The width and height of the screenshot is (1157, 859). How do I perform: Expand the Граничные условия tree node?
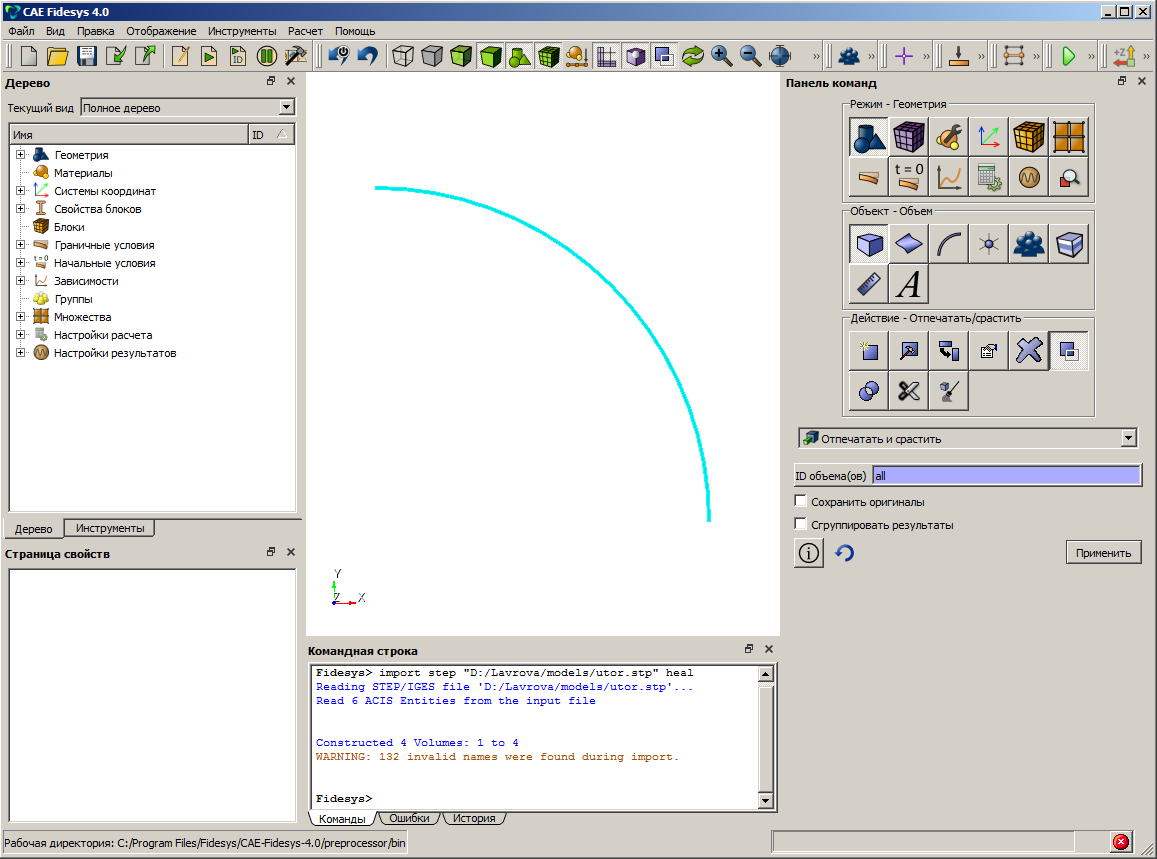[x=21, y=245]
